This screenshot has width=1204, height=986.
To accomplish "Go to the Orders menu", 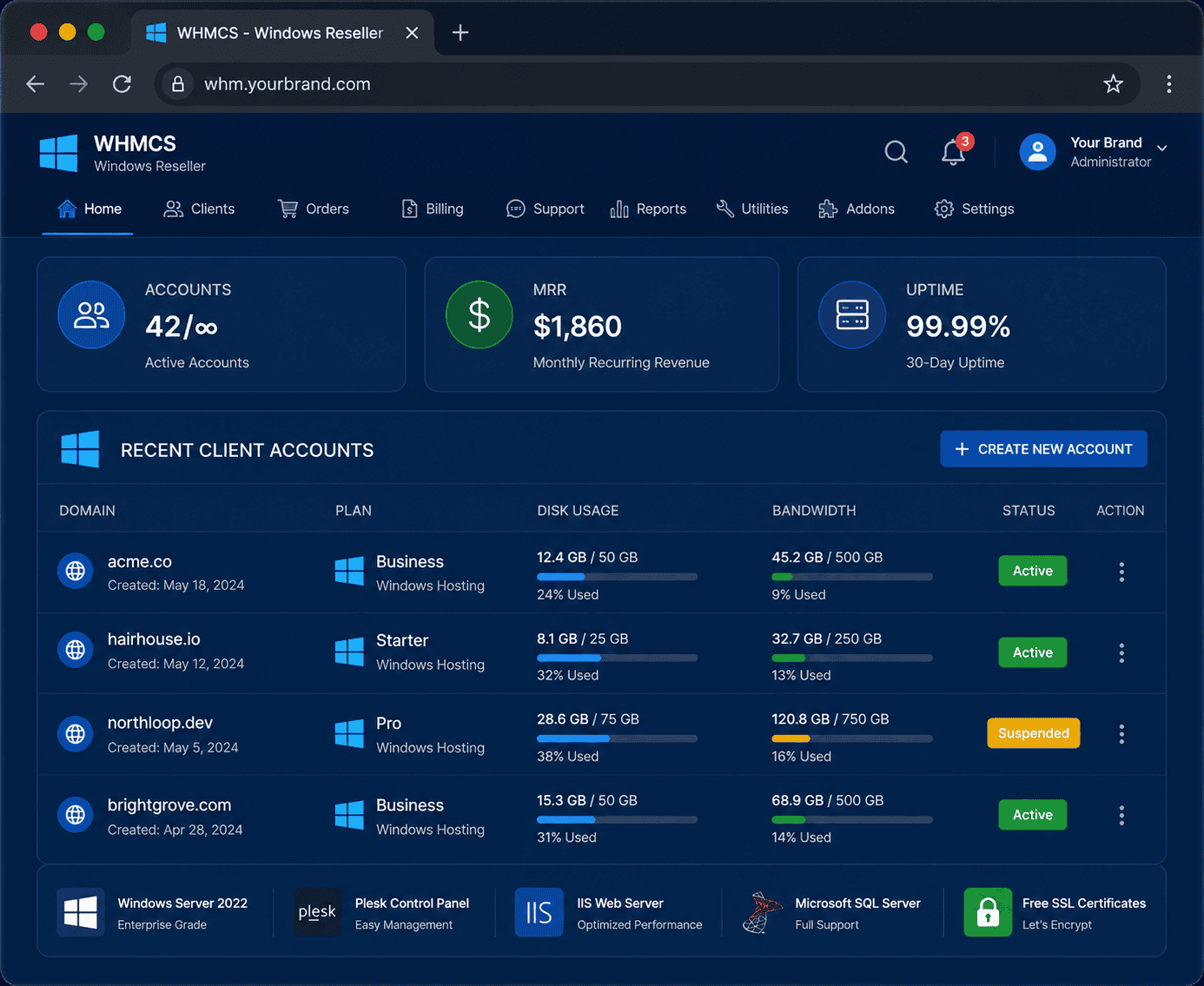I will tap(313, 208).
